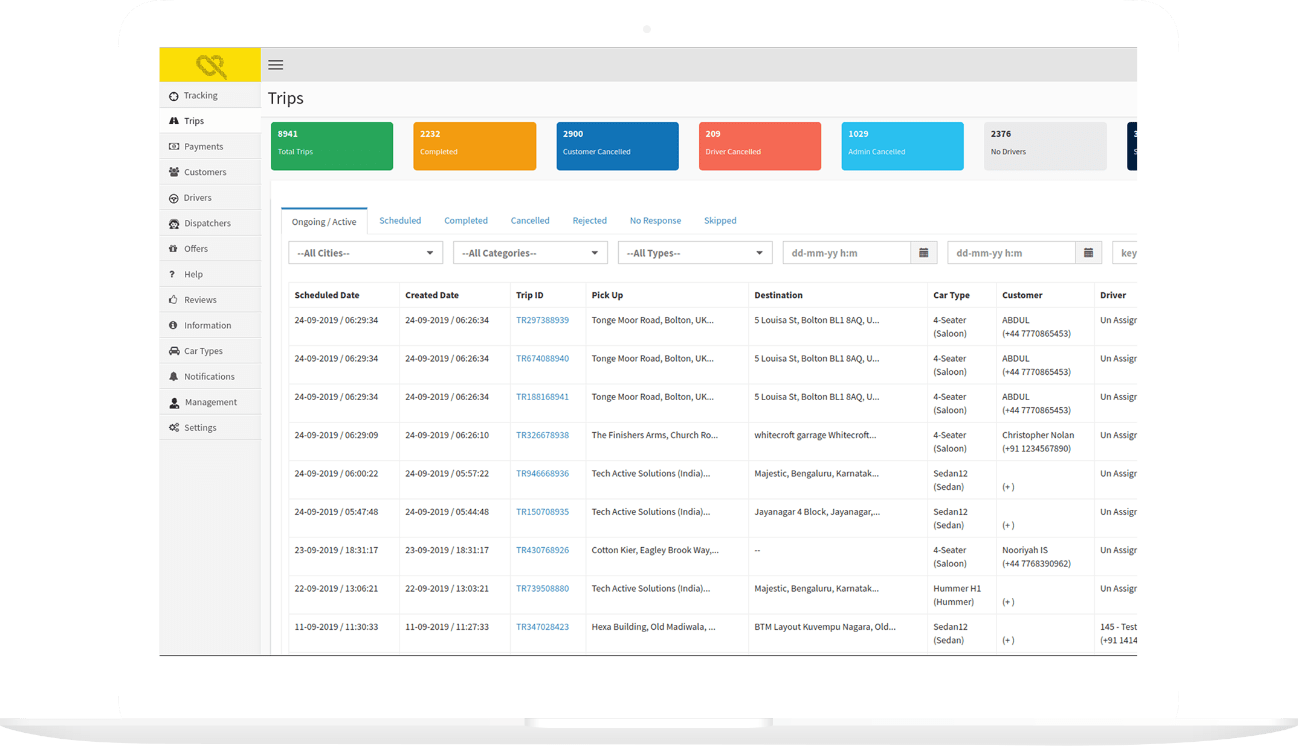Switch to the Ongoing / Active tab

(x=324, y=221)
